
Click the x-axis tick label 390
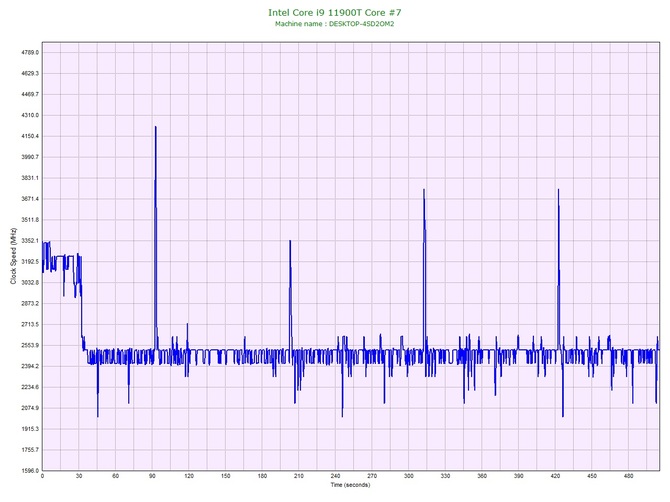pyautogui.click(x=519, y=476)
